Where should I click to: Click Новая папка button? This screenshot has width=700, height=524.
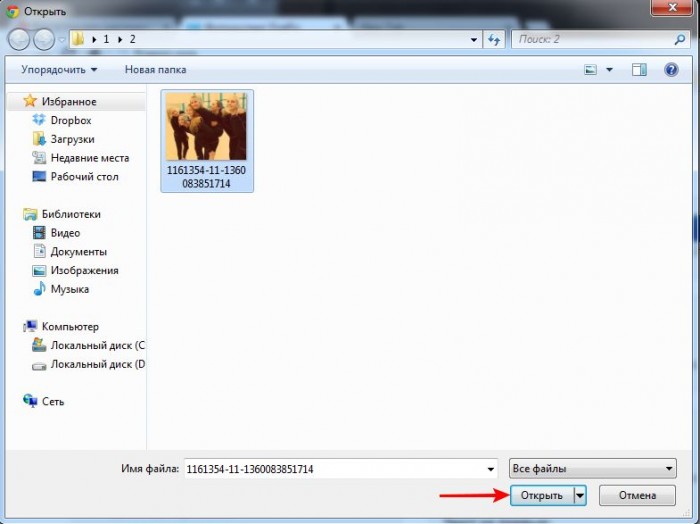[x=155, y=70]
